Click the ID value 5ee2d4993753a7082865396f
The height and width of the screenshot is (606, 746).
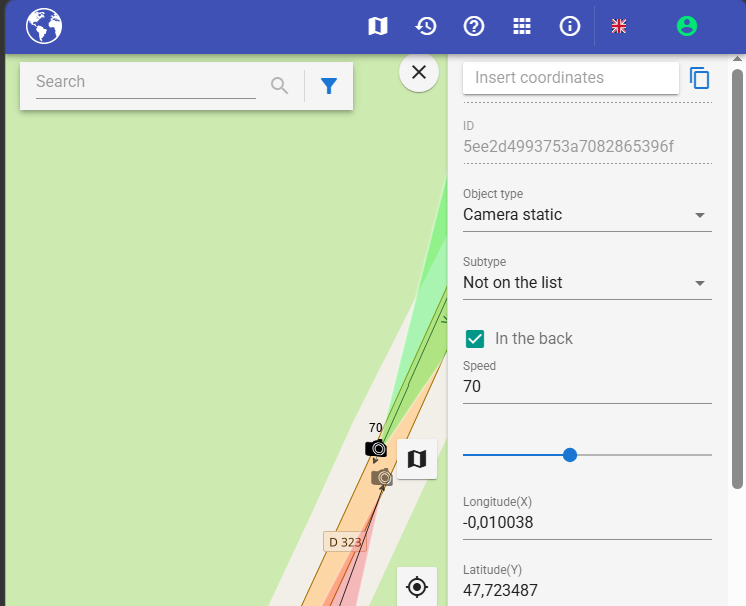click(569, 147)
